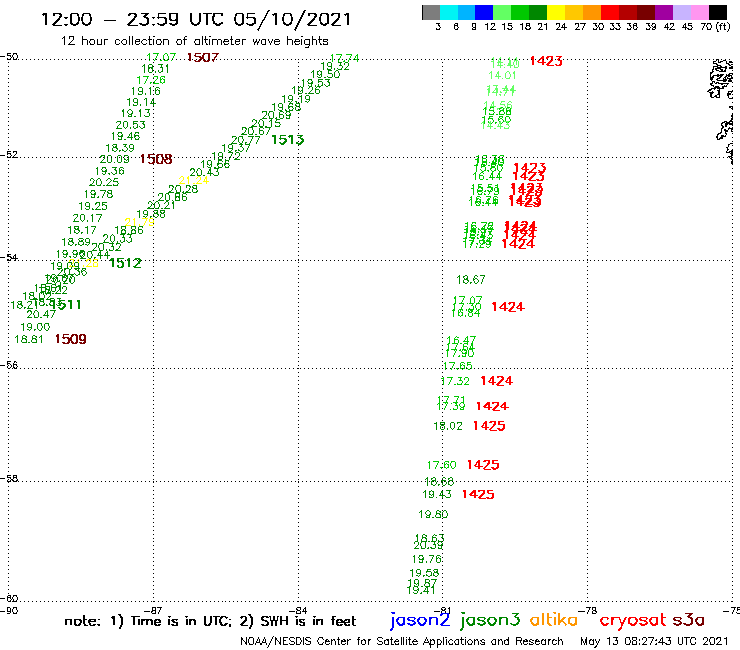The image size is (740, 650).
Task: Click the wave height value 19.80
Action: (433, 515)
